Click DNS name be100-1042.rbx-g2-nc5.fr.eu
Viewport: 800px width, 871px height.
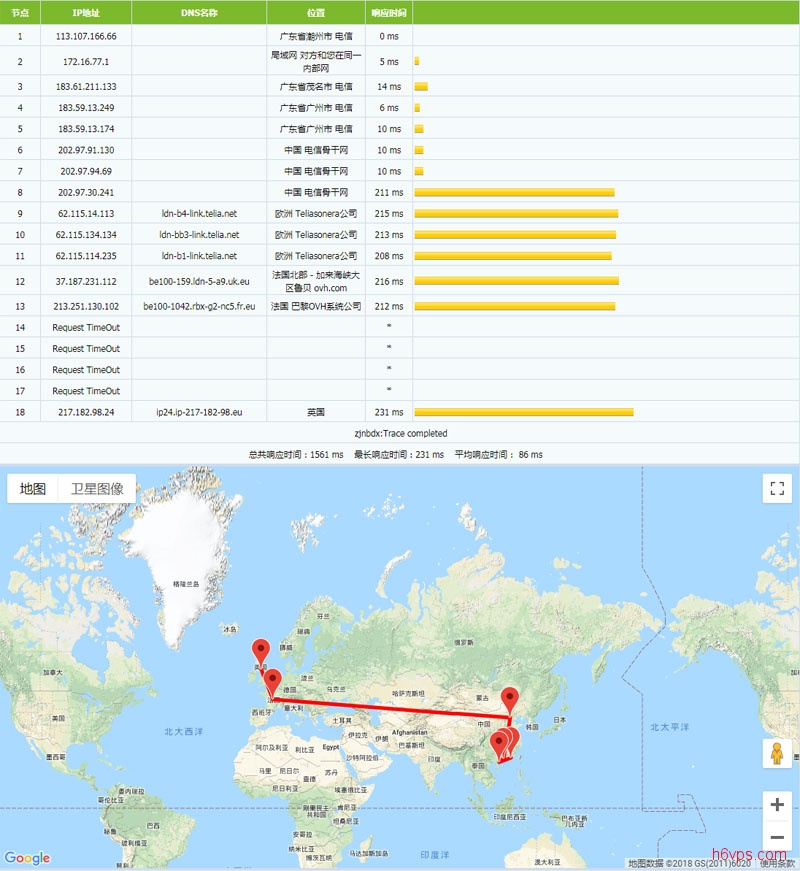(199, 306)
